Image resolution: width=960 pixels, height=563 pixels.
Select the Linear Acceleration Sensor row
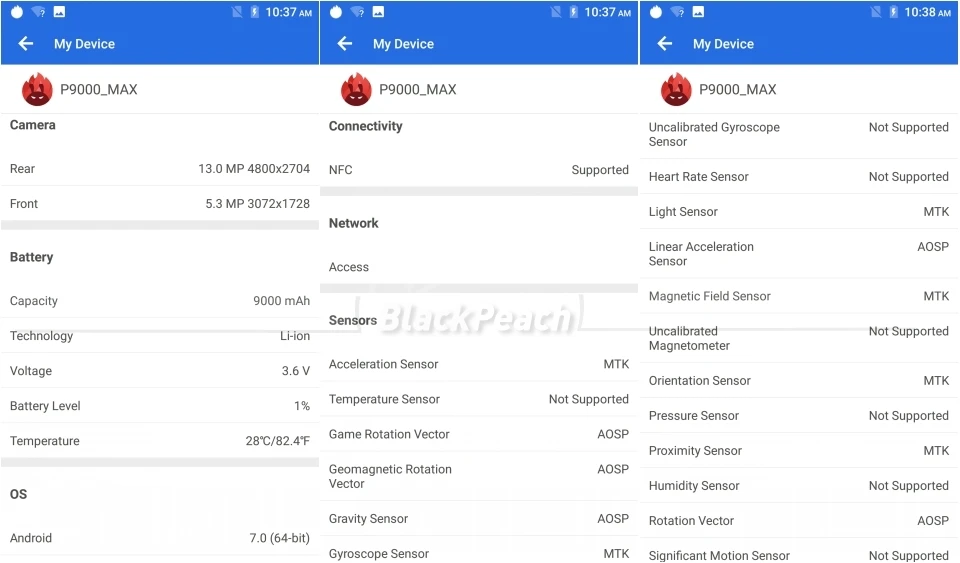(799, 254)
